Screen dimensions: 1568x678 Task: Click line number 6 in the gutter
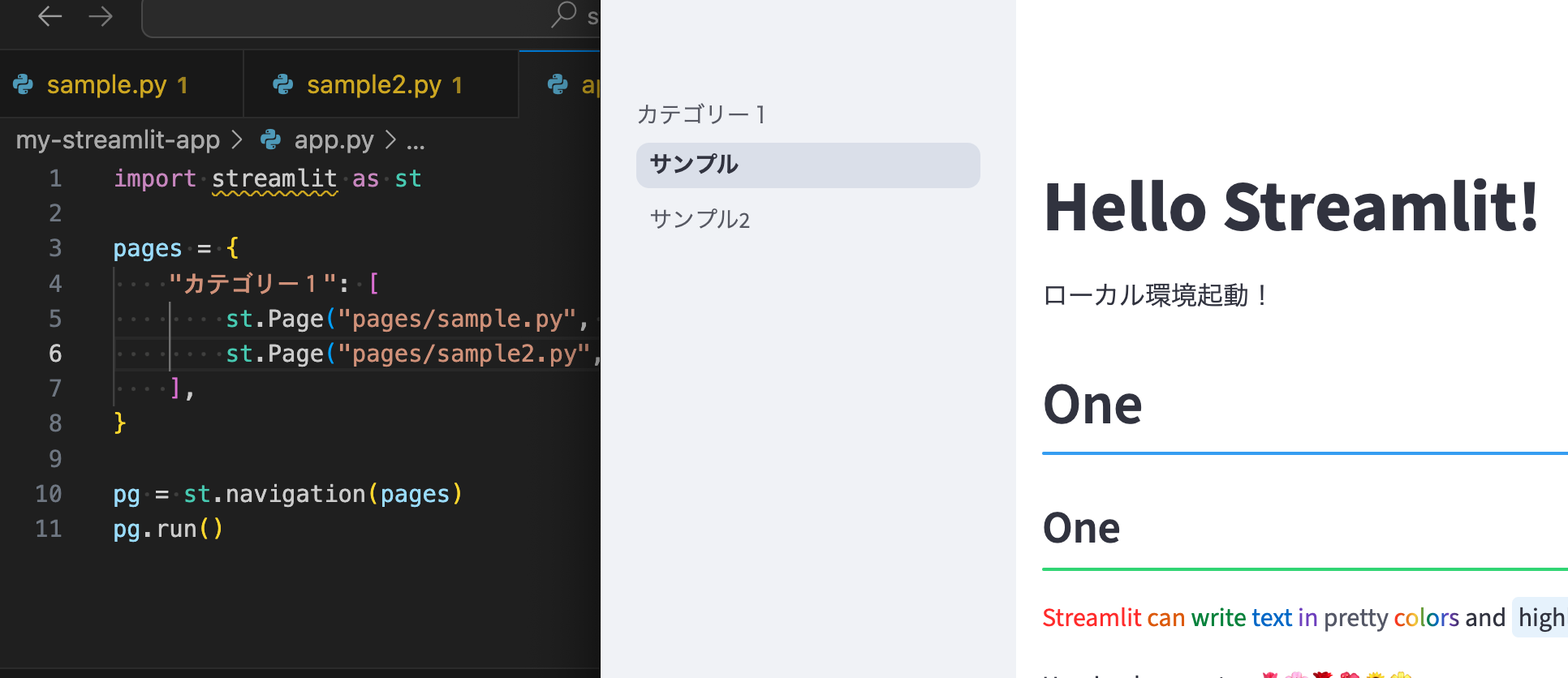coord(55,354)
